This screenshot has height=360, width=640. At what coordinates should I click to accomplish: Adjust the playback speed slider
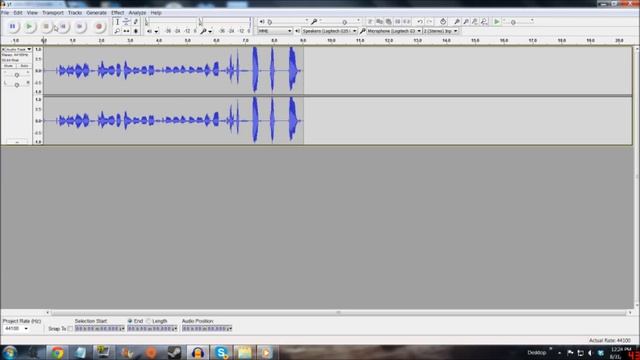(518, 22)
